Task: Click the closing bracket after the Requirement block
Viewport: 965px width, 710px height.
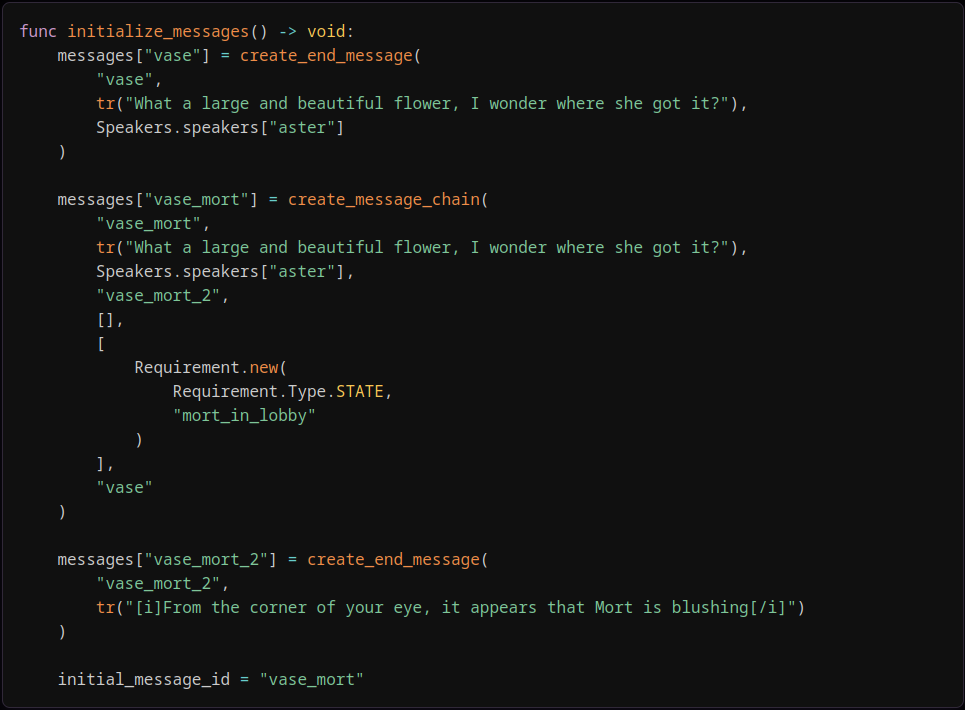Action: coord(101,463)
